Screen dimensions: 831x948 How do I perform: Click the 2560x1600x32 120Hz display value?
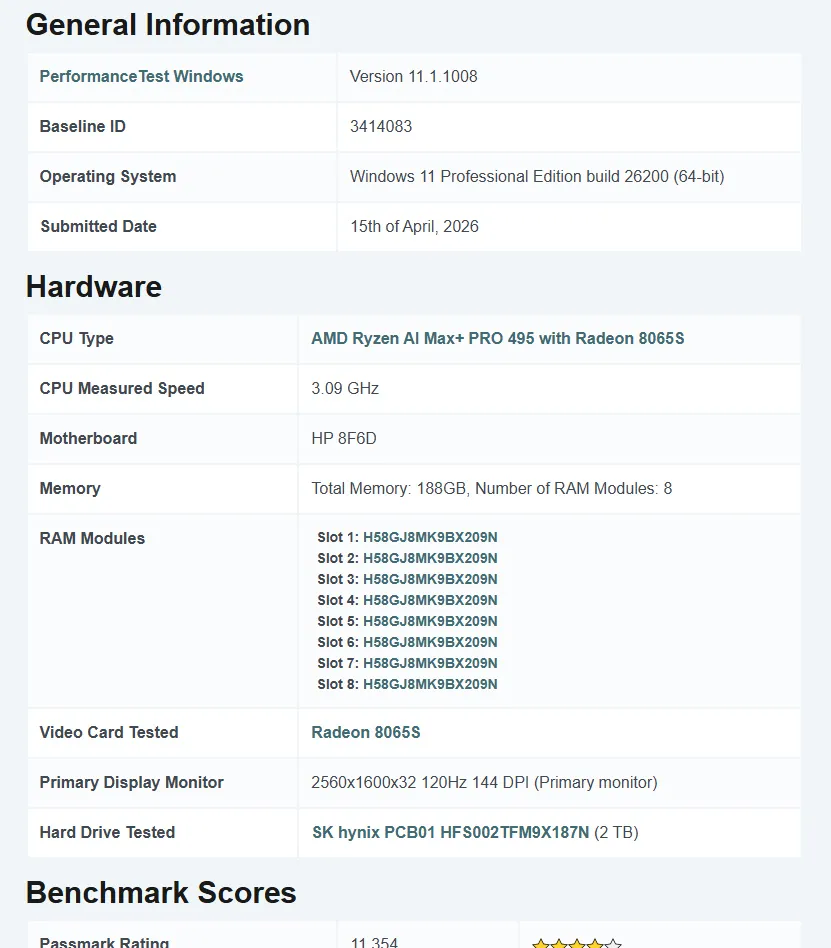[x=484, y=782]
